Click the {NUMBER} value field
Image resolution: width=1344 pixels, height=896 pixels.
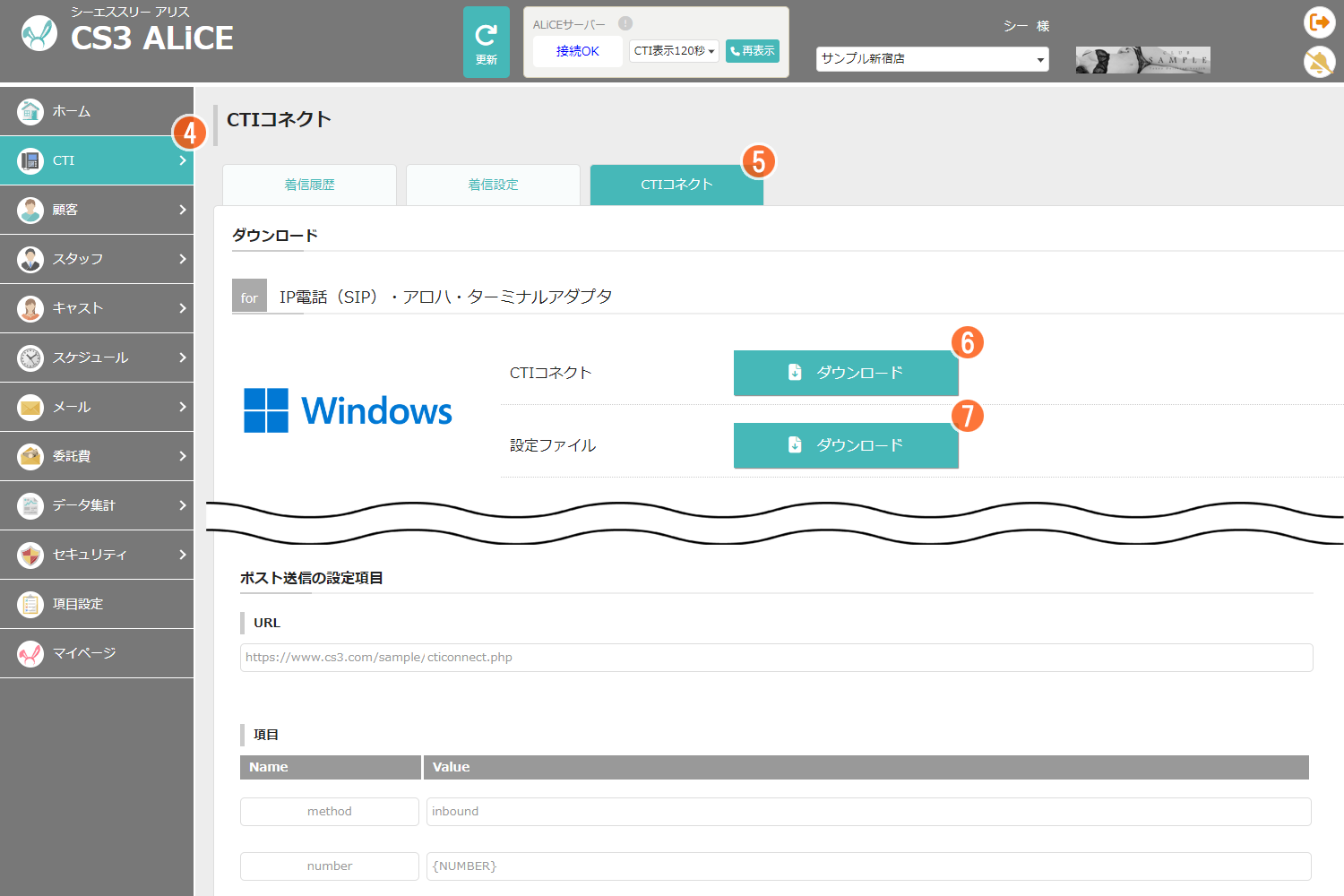(x=868, y=866)
